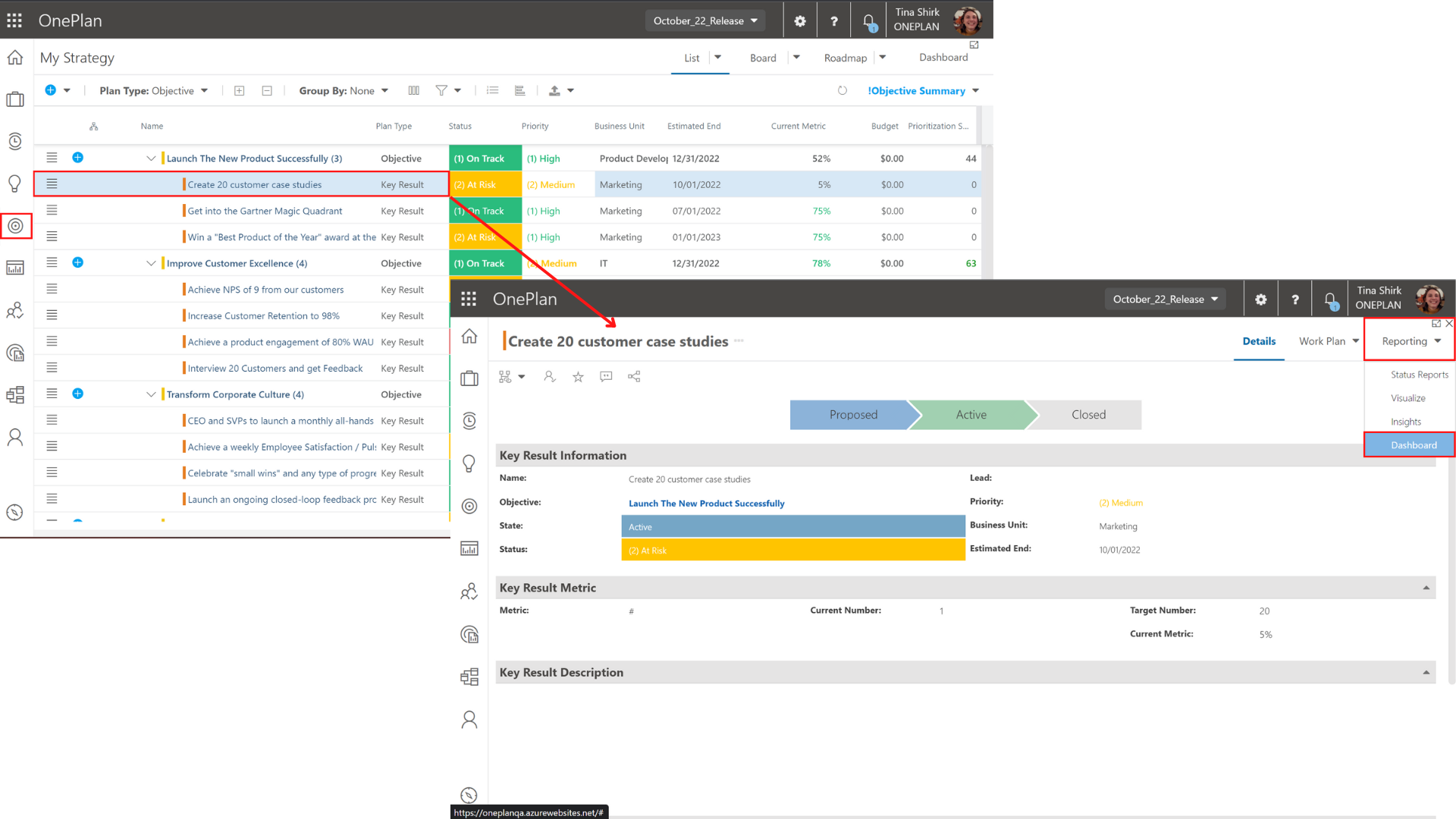This screenshot has height=819, width=1456.
Task: Choose Insights in Reporting menu
Action: point(1405,422)
